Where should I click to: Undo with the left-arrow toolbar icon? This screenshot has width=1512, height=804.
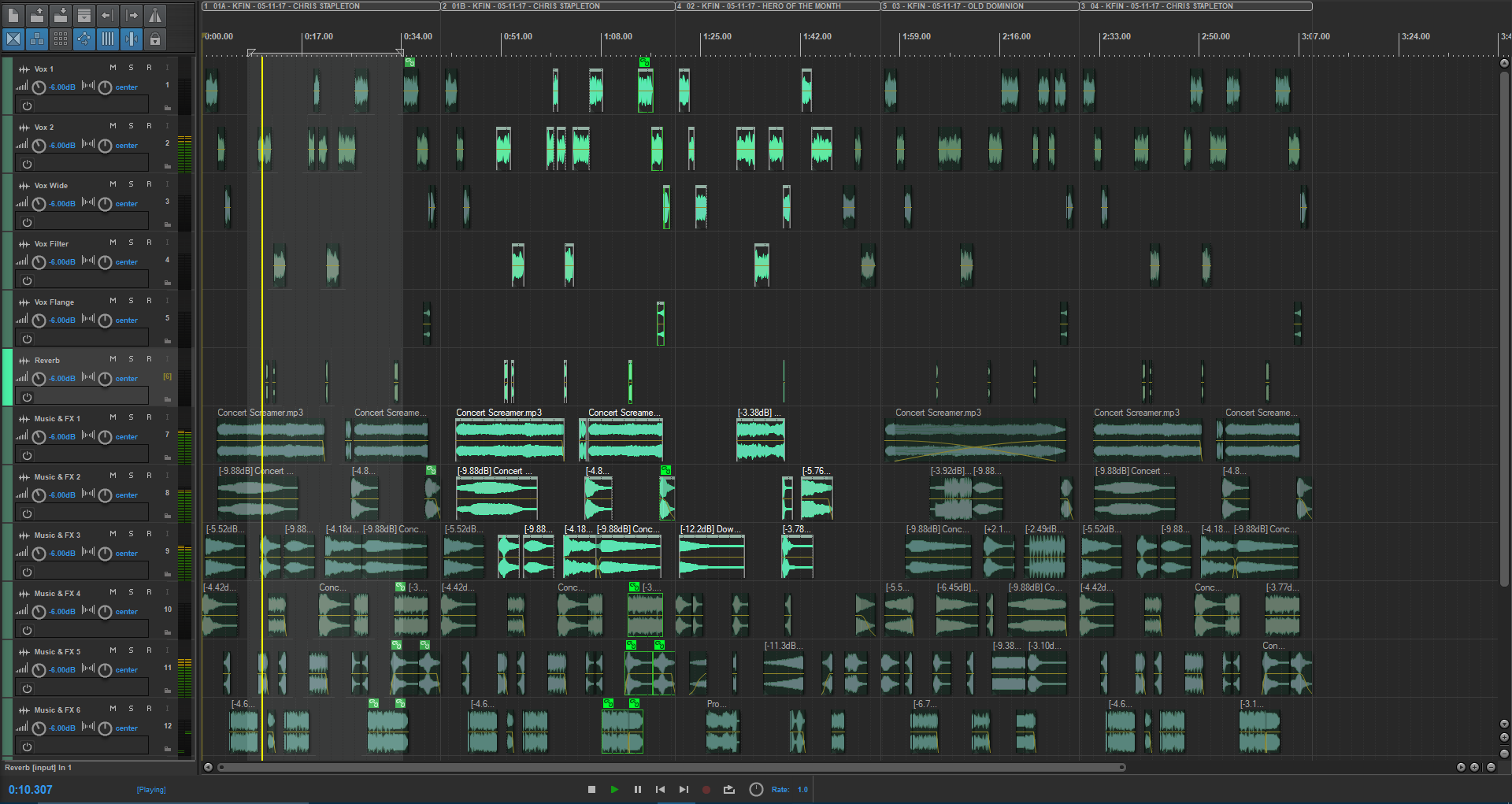pos(108,15)
